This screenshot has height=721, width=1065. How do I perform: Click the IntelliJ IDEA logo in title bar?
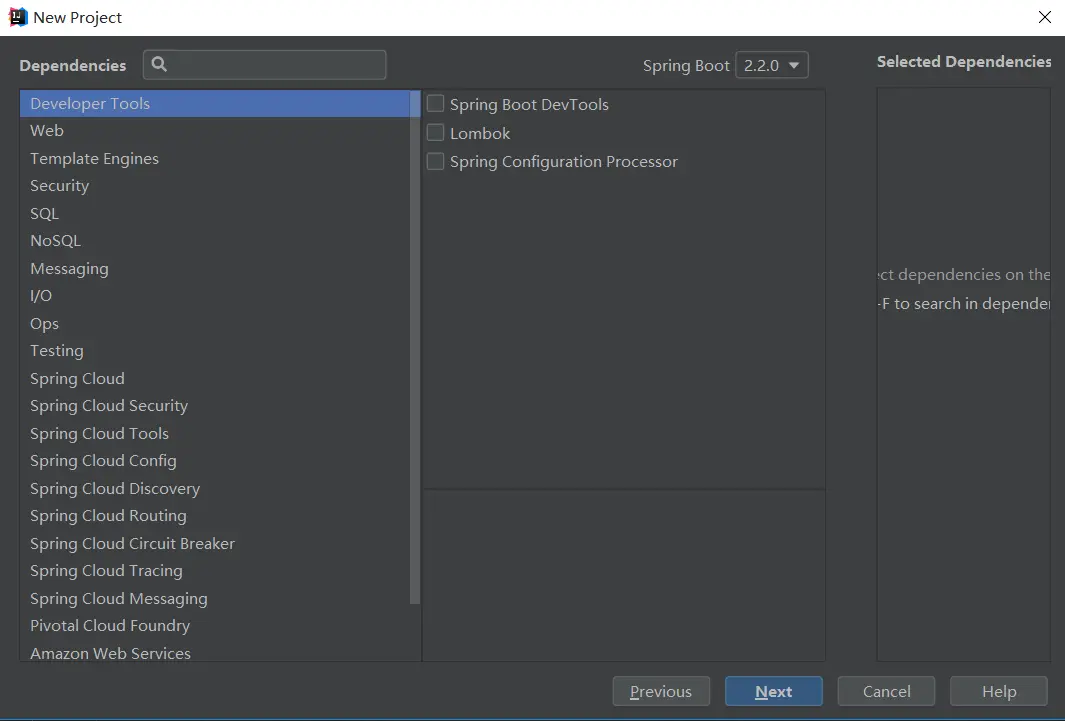tap(18, 17)
